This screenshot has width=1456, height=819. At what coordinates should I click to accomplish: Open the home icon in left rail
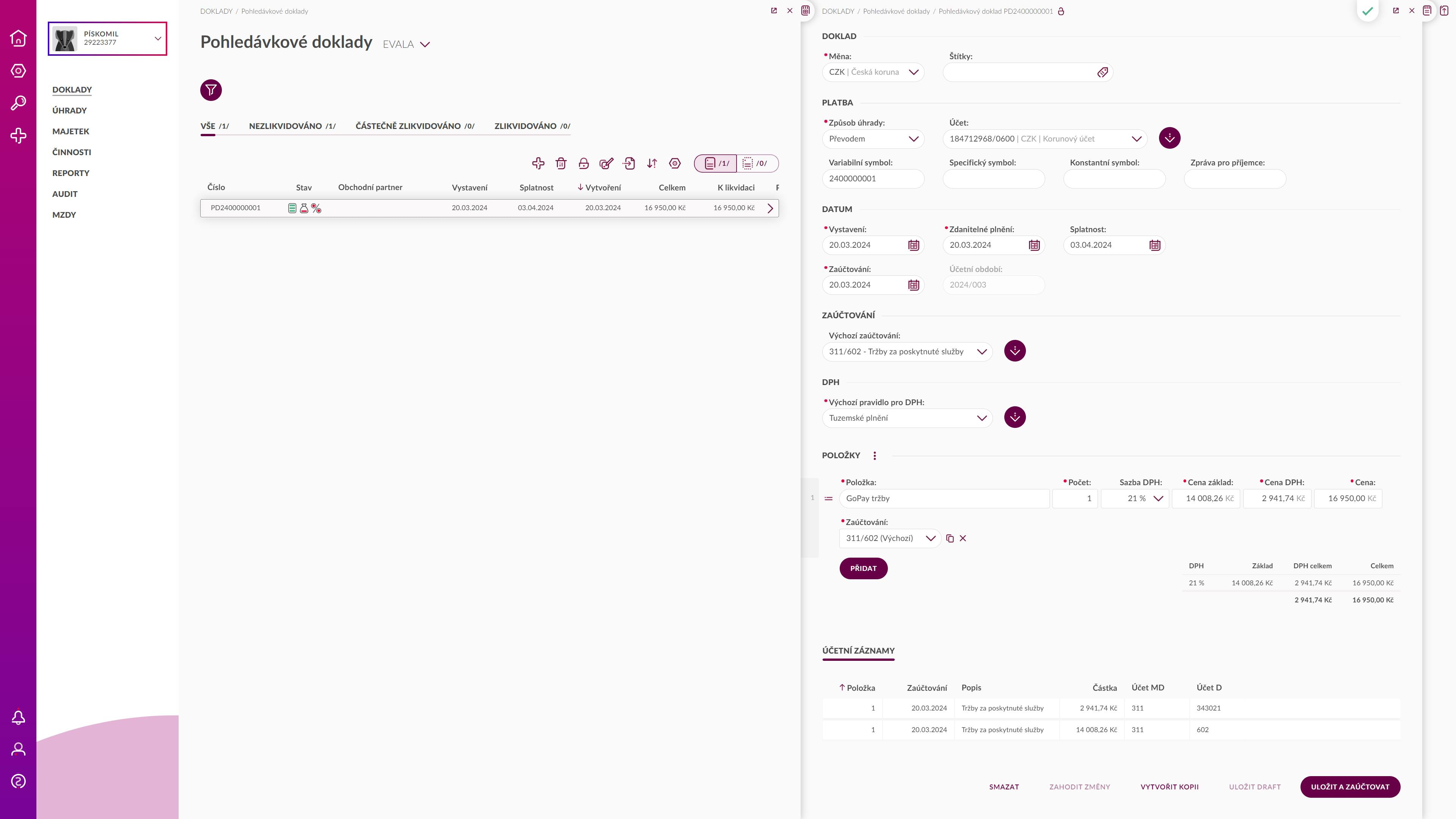18,38
